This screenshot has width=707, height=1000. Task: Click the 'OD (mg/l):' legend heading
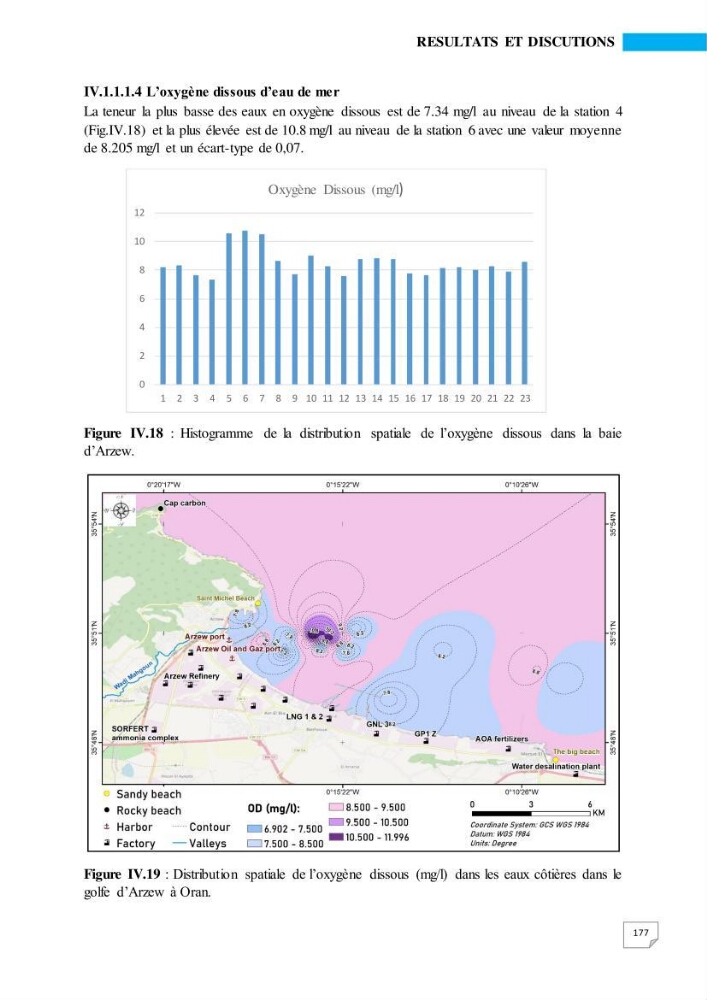tap(273, 809)
